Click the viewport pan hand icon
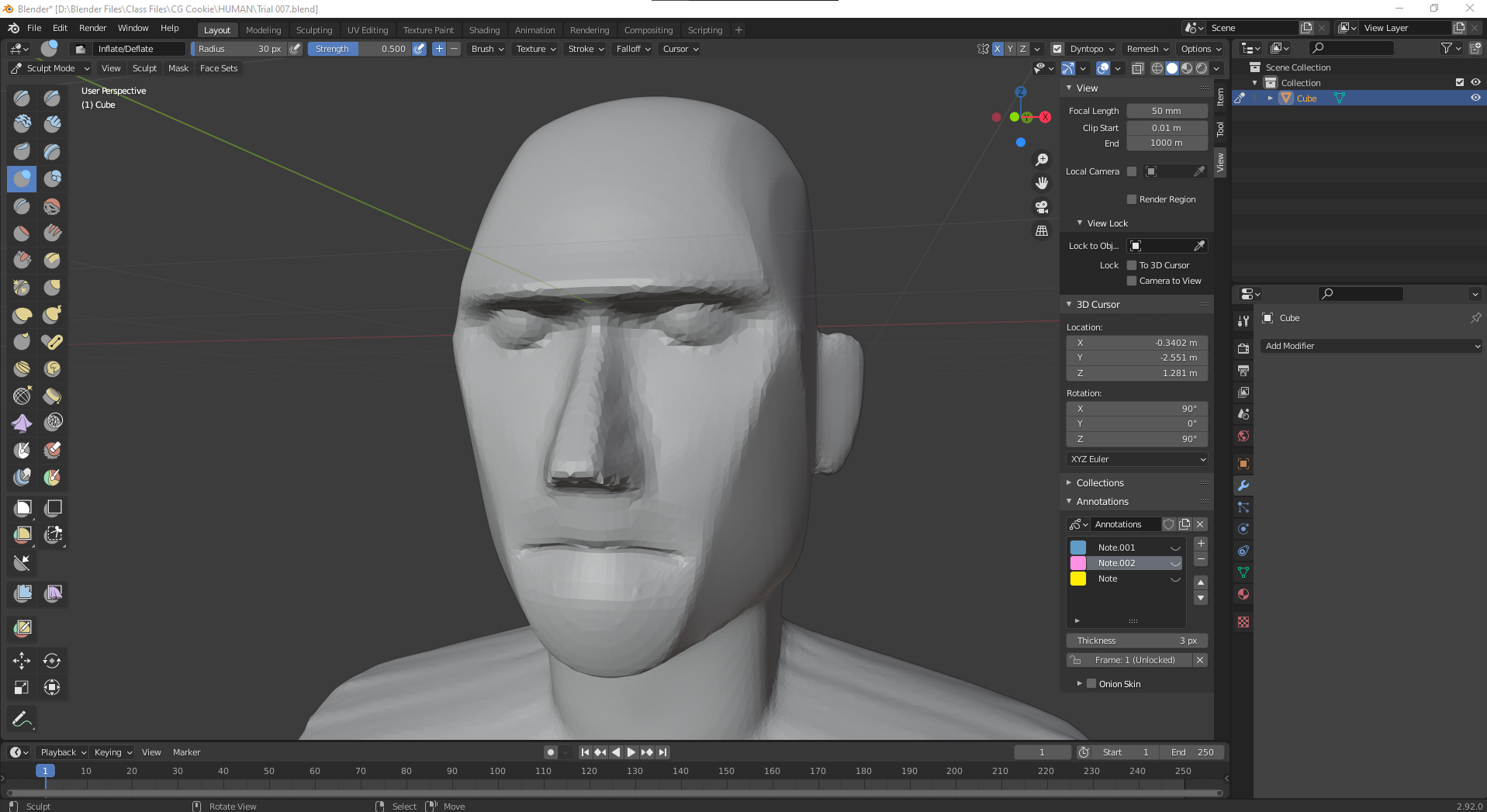Screen dimensions: 1487x812 tap(1042, 183)
